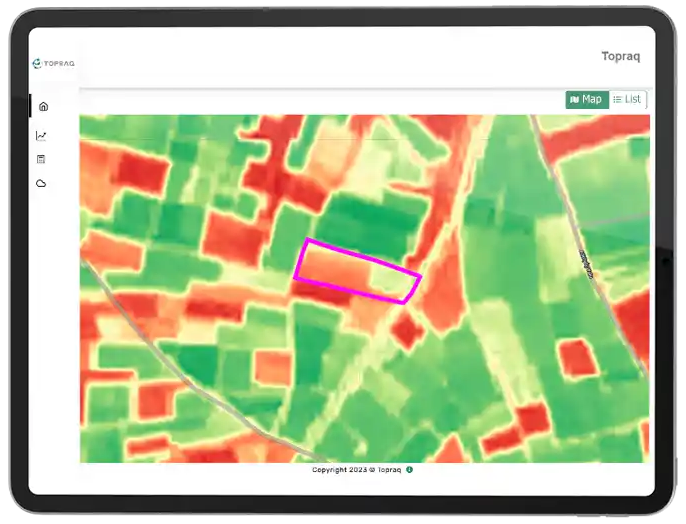Viewport: 686px width, 524px height.
Task: Click the calendar icon in the sidebar
Action: pos(42,159)
